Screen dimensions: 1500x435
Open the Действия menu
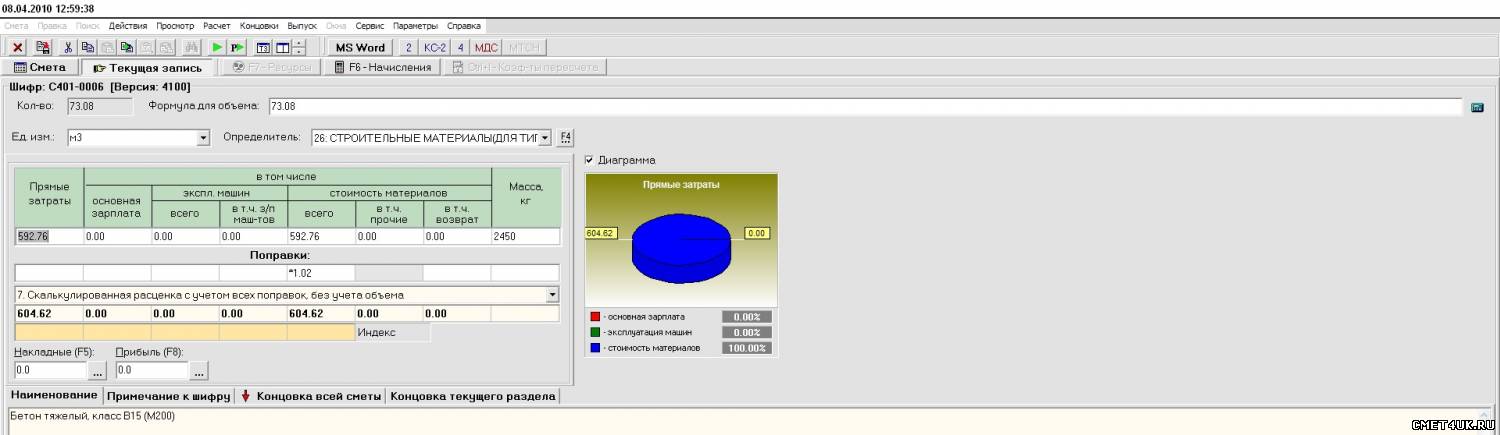(x=128, y=25)
